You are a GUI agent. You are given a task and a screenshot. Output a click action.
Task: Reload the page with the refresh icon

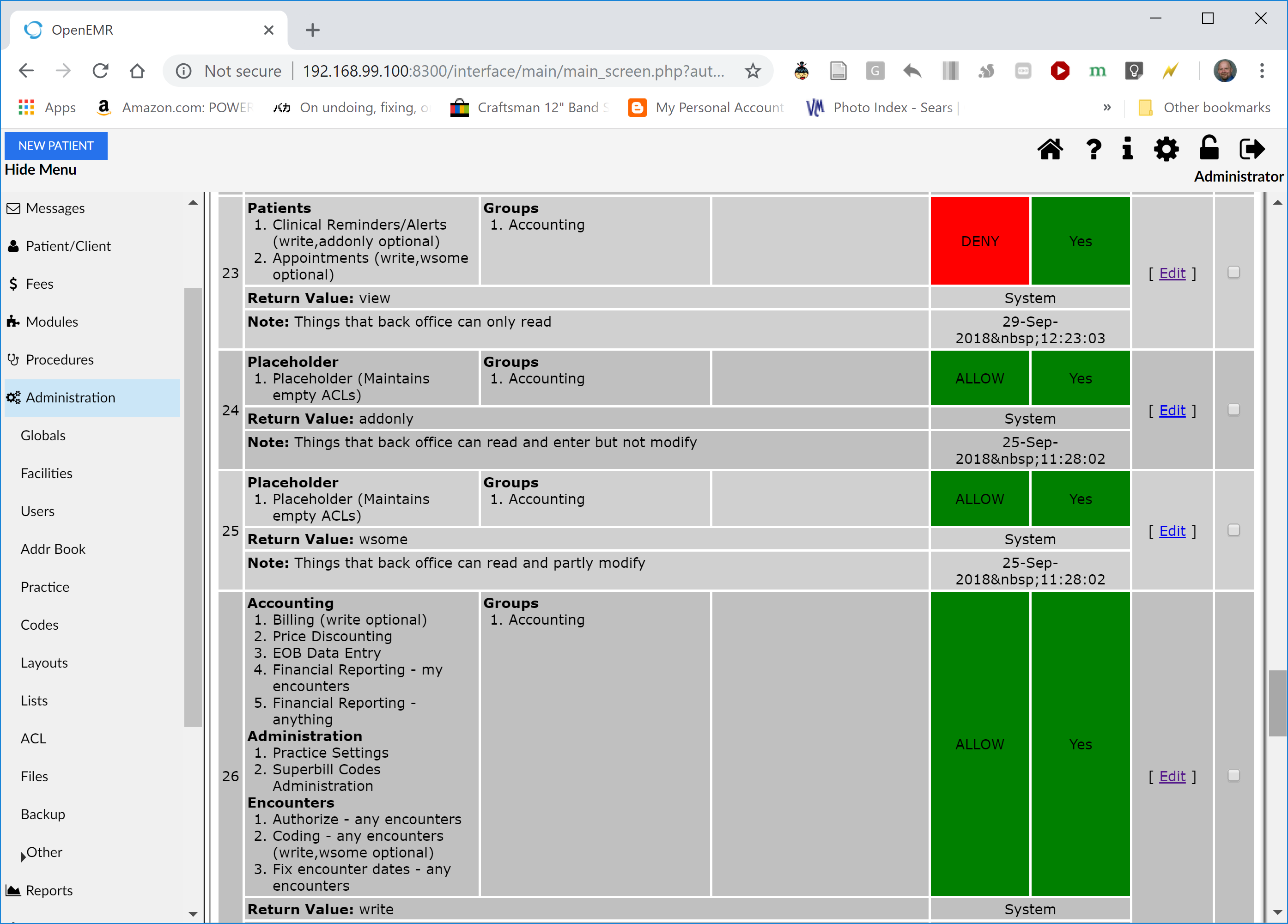tap(101, 71)
